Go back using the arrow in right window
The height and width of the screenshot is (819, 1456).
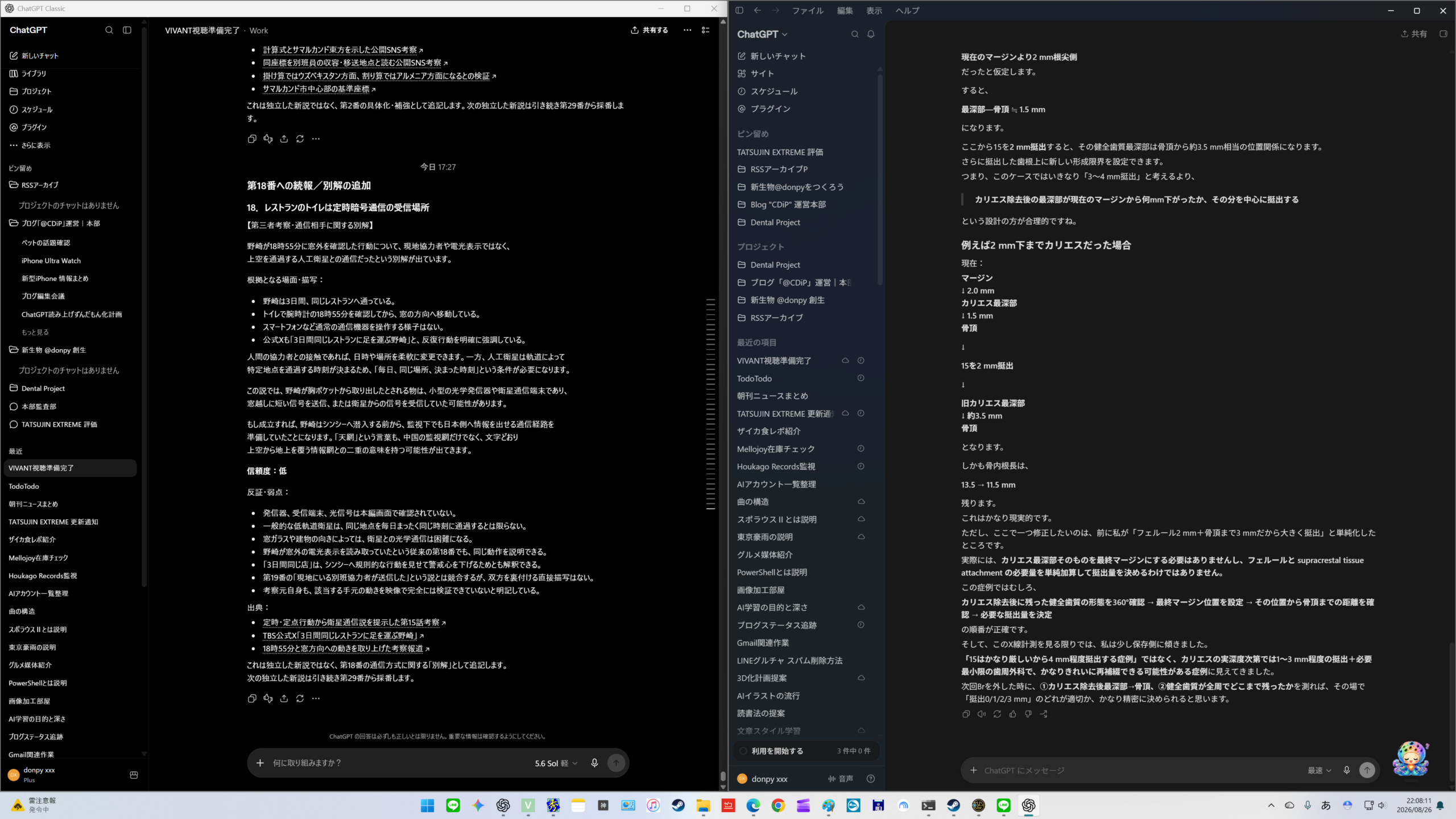coord(757,10)
